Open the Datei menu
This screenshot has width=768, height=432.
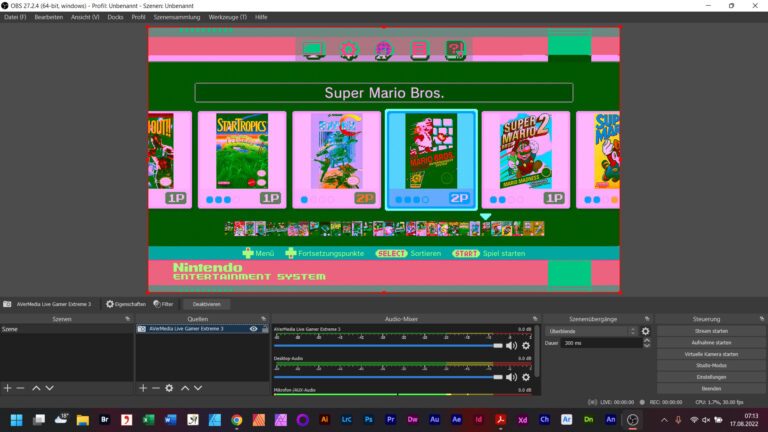[x=15, y=17]
